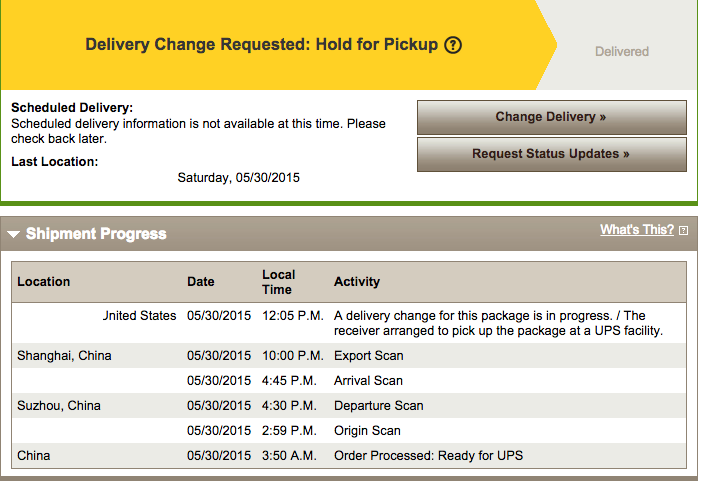Select the Export Scan activity row
Image resolution: width=702 pixels, height=481 pixels.
click(369, 356)
